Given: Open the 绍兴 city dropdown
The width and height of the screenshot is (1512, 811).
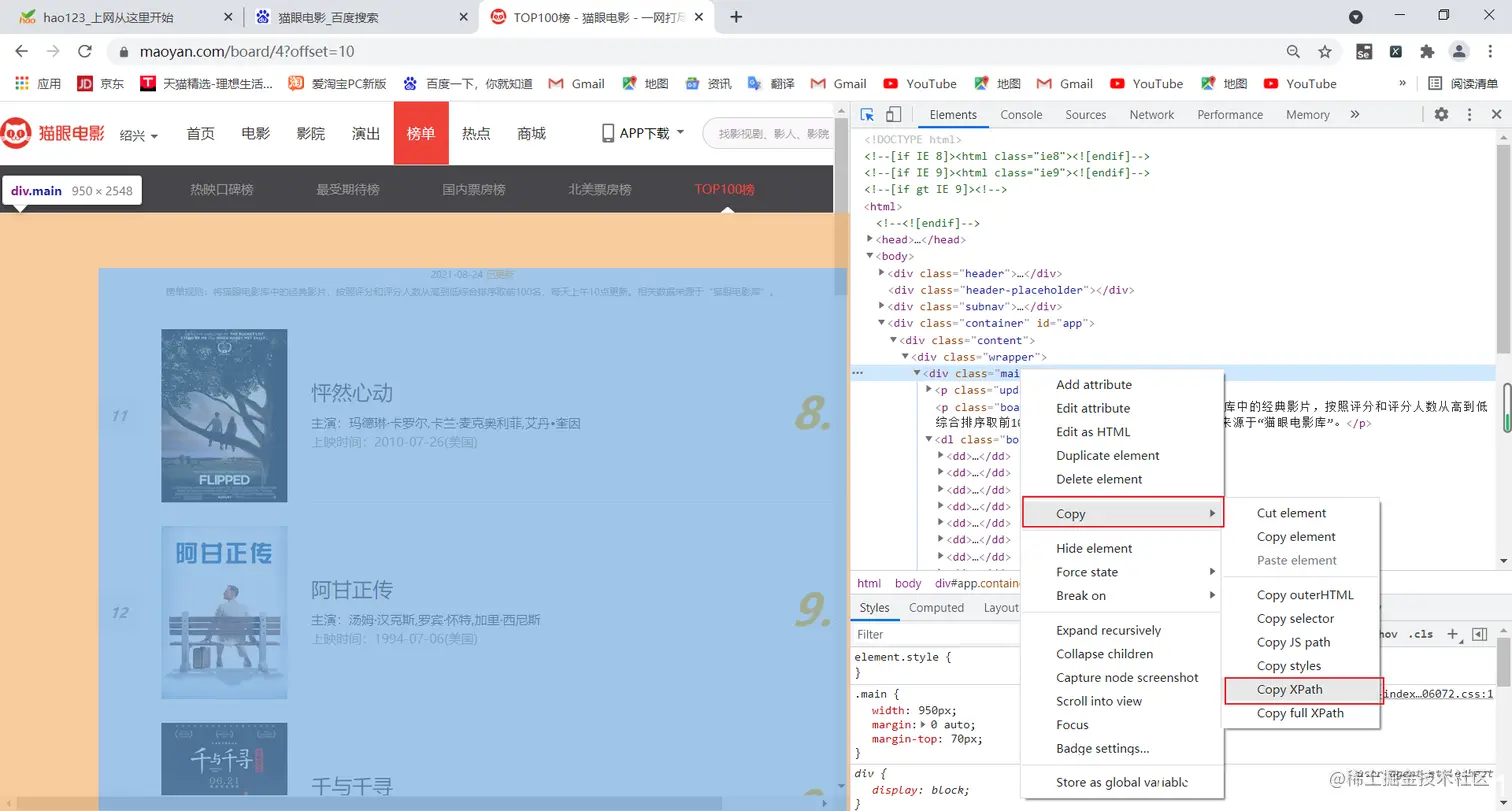Looking at the screenshot, I should click(x=139, y=134).
